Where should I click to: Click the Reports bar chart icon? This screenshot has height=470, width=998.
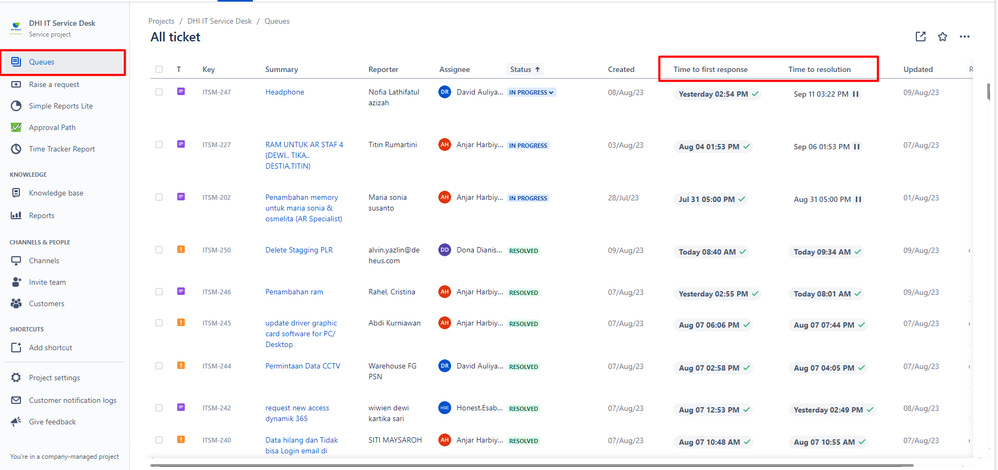(x=17, y=215)
